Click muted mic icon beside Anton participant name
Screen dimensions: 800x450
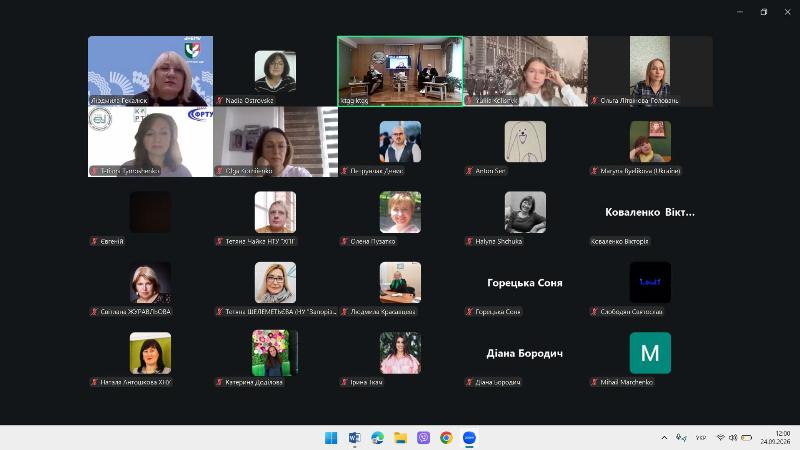click(469, 171)
